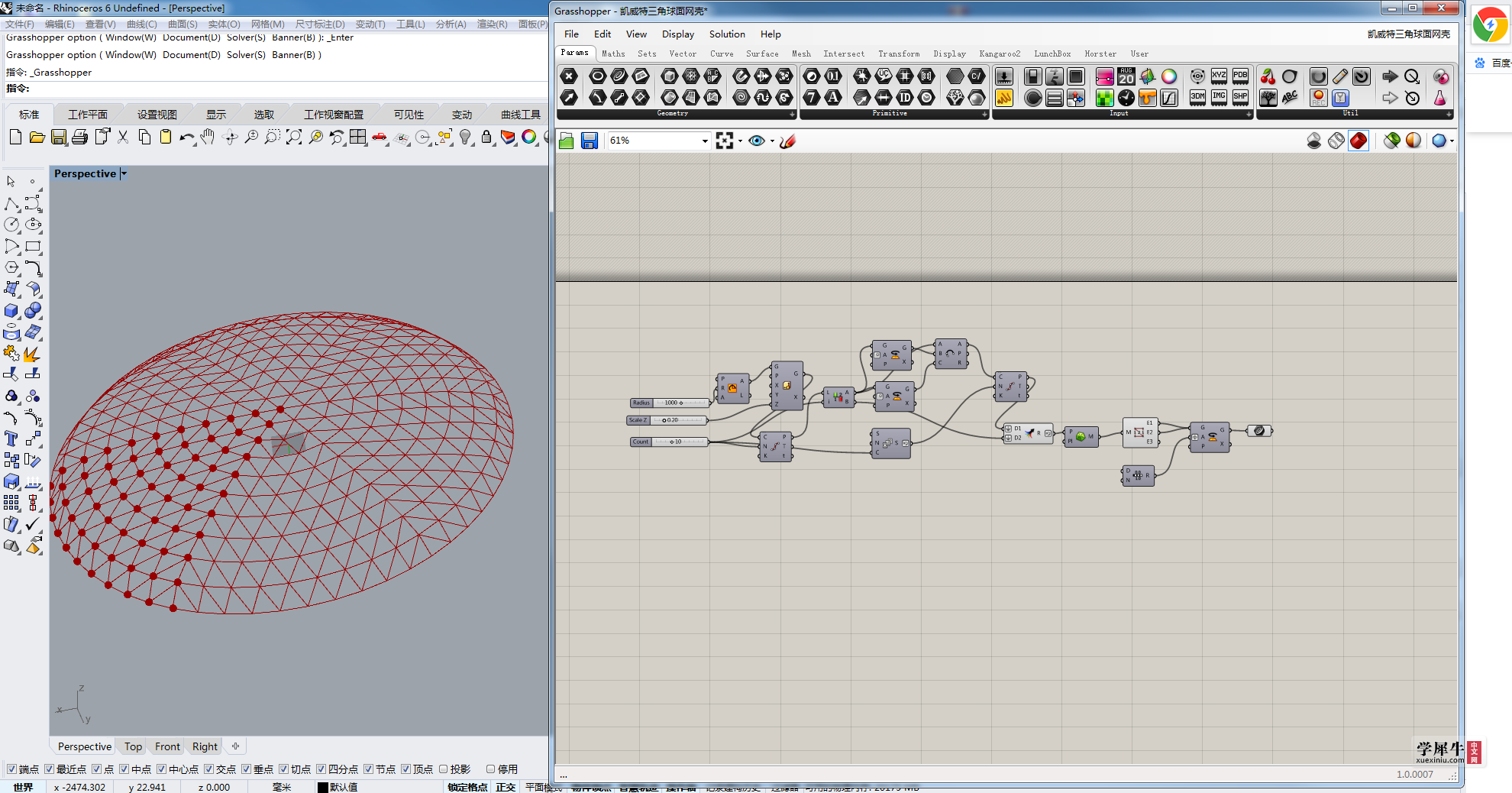The height and width of the screenshot is (793, 1512).
Task: Click Chrome icon on the desktop
Action: pos(1489,25)
